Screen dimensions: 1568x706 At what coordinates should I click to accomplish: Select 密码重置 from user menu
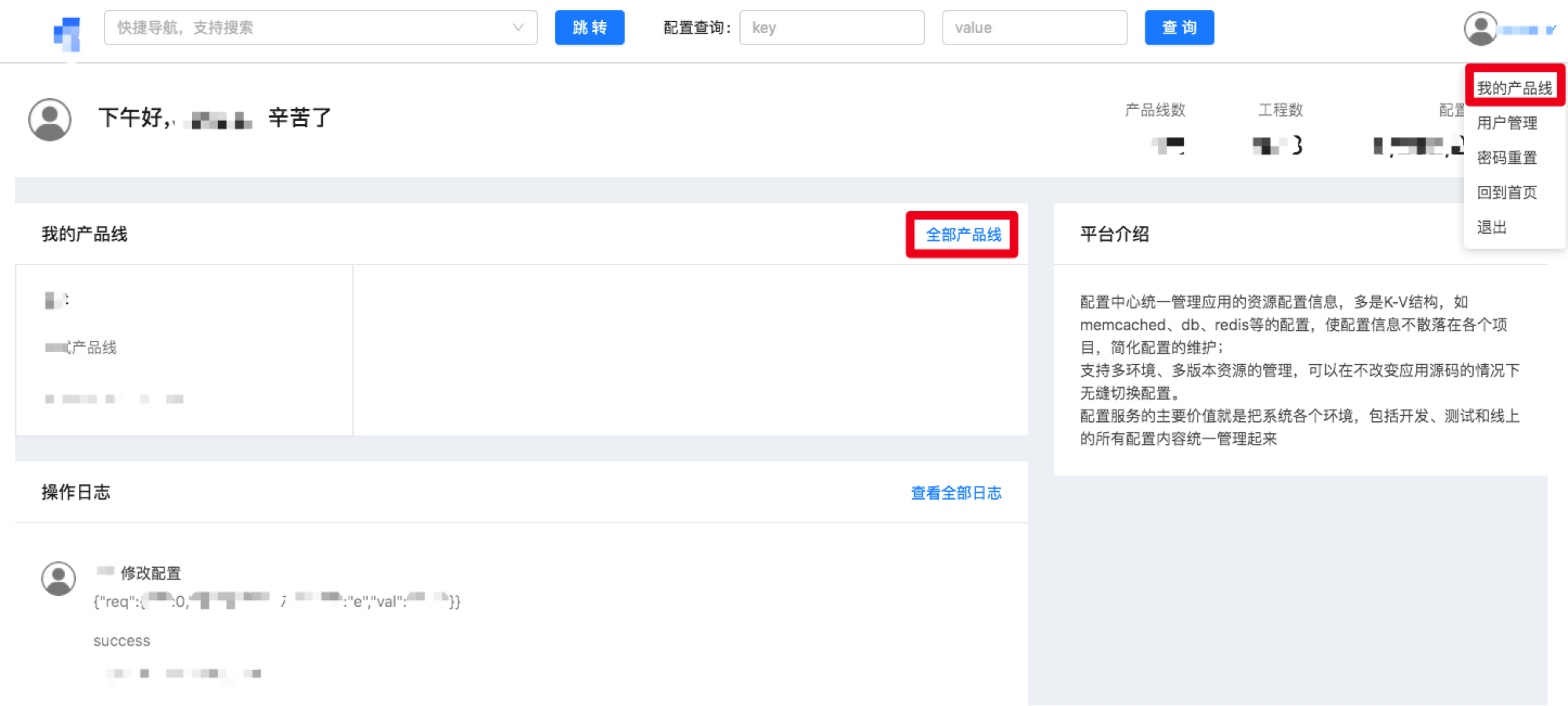point(1507,158)
